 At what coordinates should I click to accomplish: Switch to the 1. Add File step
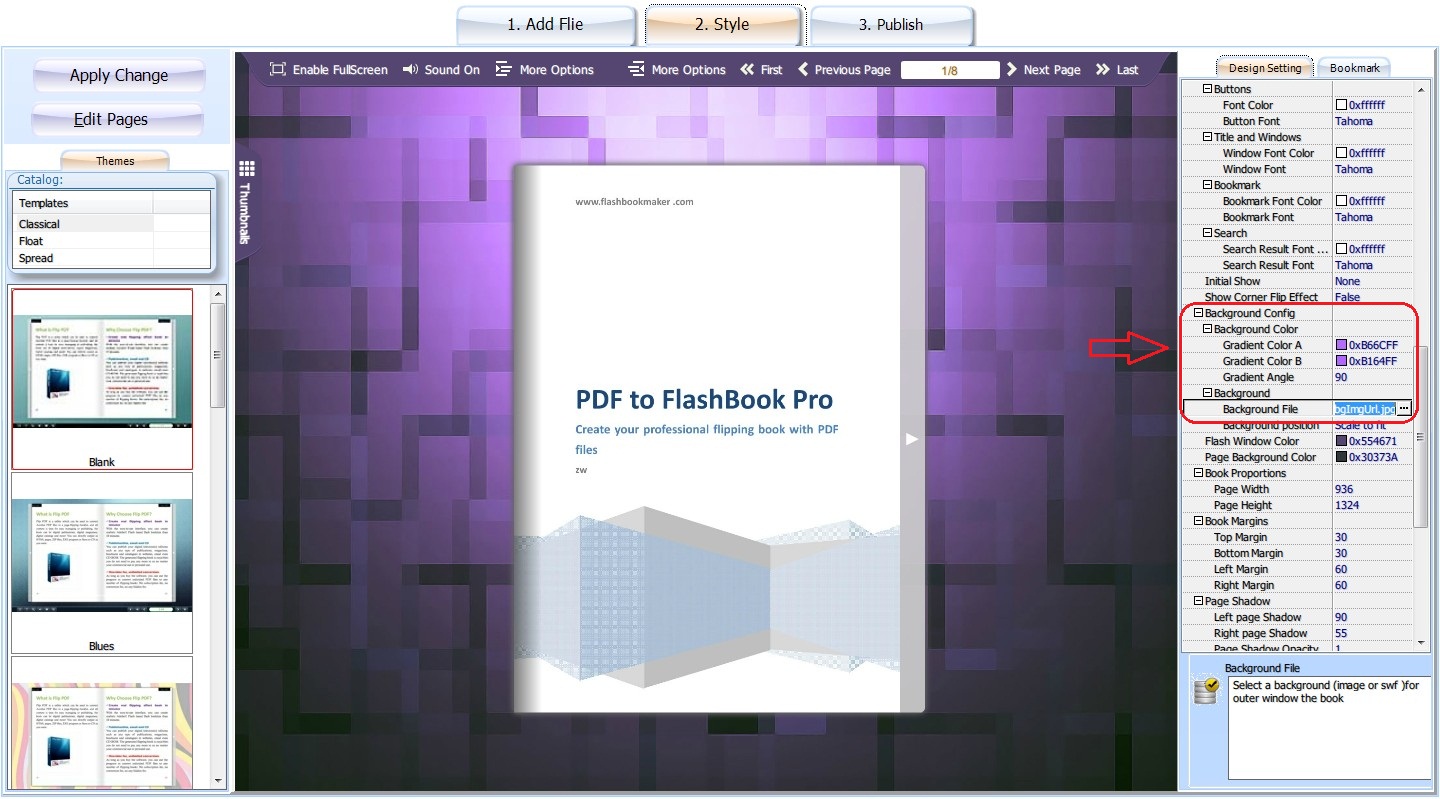(x=546, y=25)
